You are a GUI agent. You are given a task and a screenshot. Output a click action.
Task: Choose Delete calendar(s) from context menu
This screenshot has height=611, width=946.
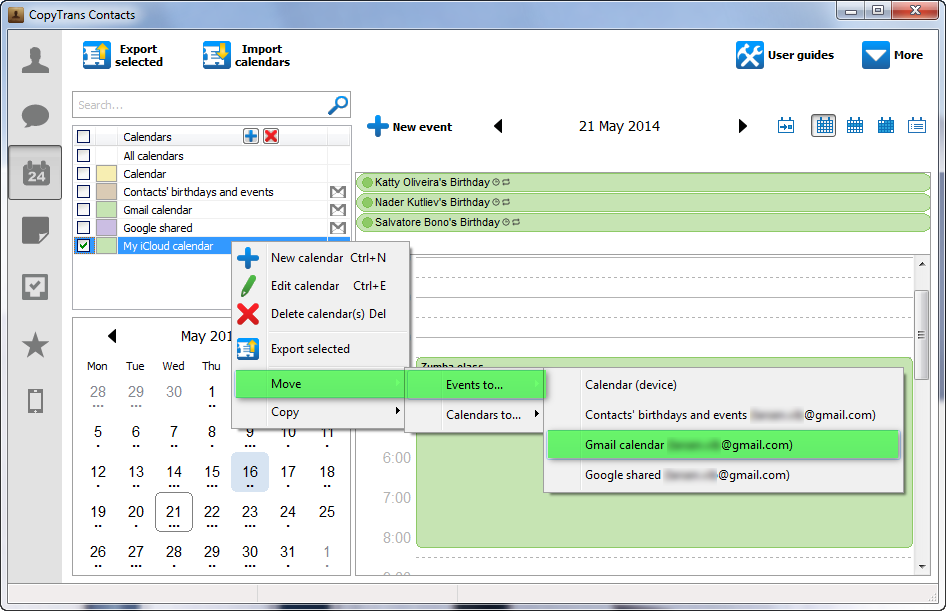(x=321, y=314)
